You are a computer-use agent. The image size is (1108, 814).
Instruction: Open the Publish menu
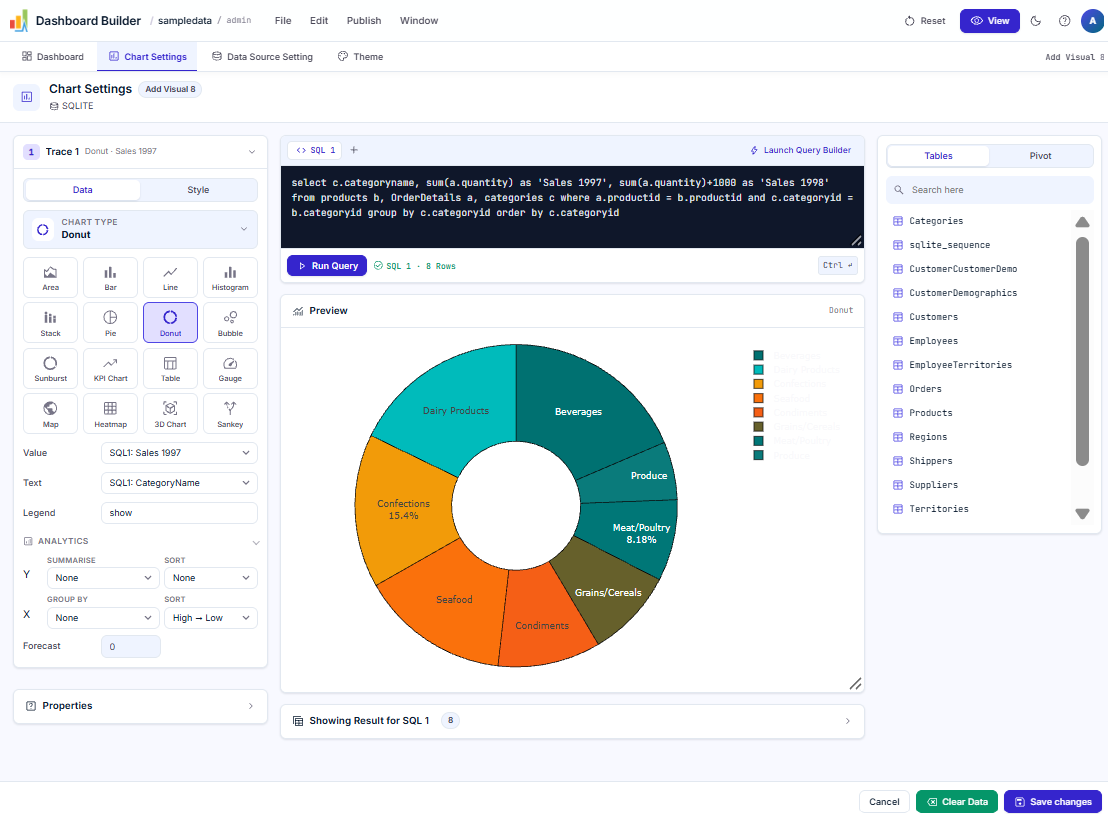click(x=364, y=20)
